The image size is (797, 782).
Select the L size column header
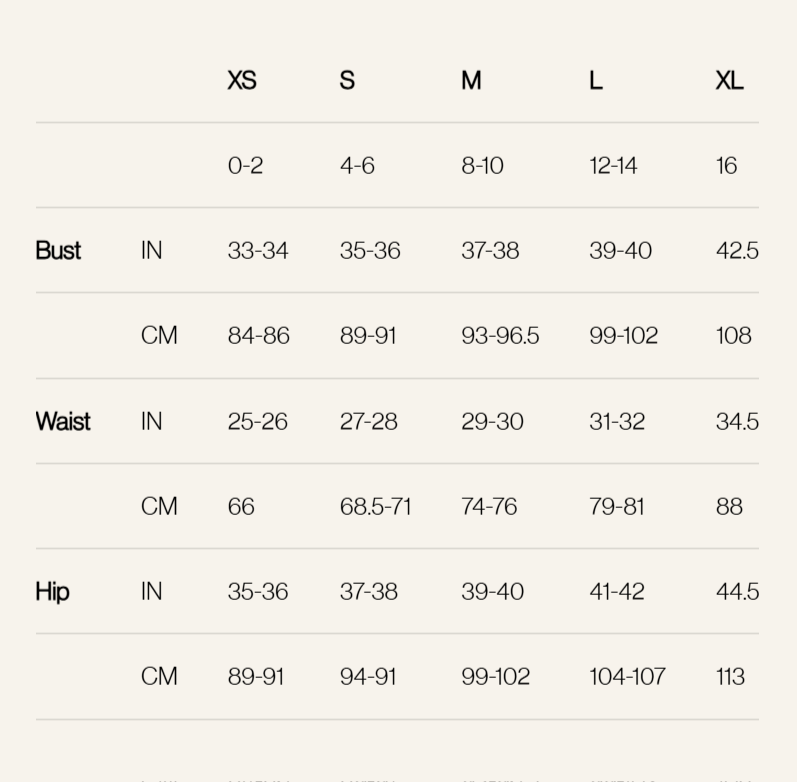[x=596, y=81]
